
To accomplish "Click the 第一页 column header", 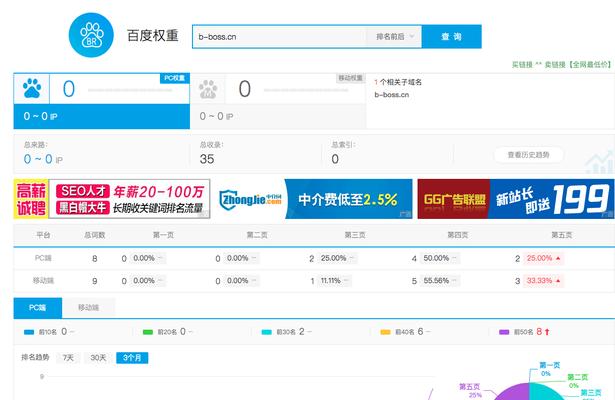I will 163,235.
